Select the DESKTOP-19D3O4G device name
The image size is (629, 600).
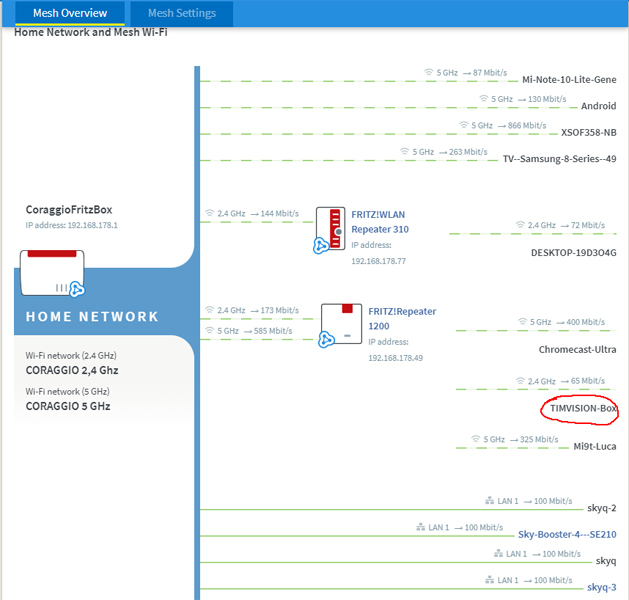tap(574, 253)
